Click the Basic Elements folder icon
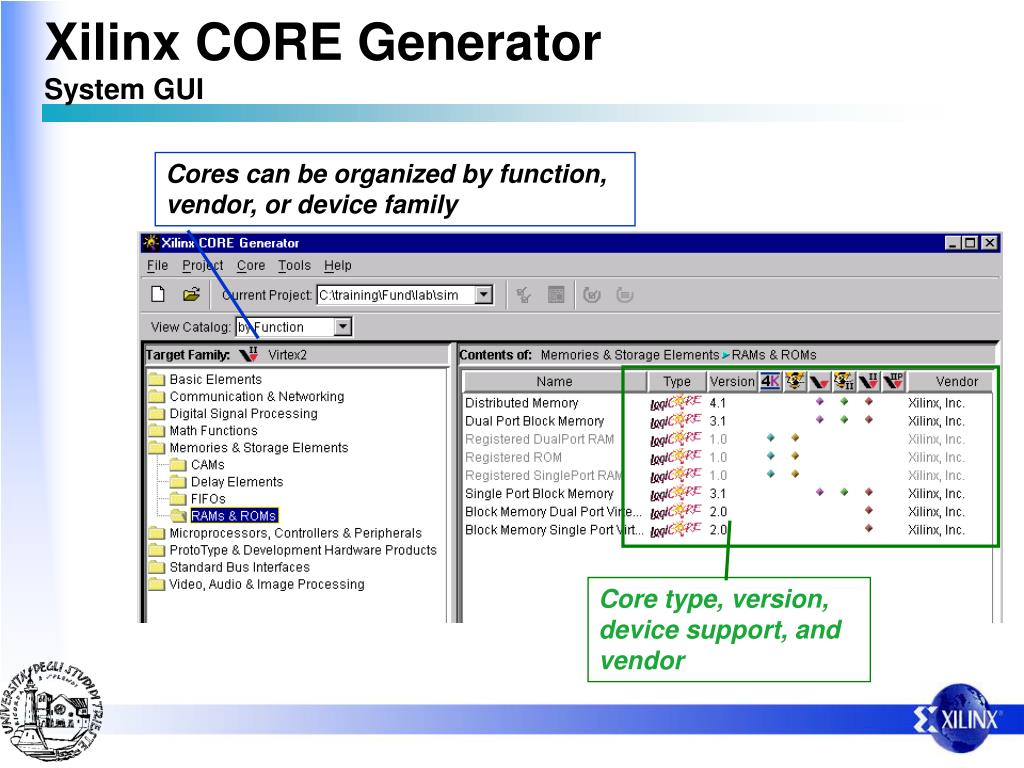This screenshot has height=768, width=1024. (x=157, y=379)
